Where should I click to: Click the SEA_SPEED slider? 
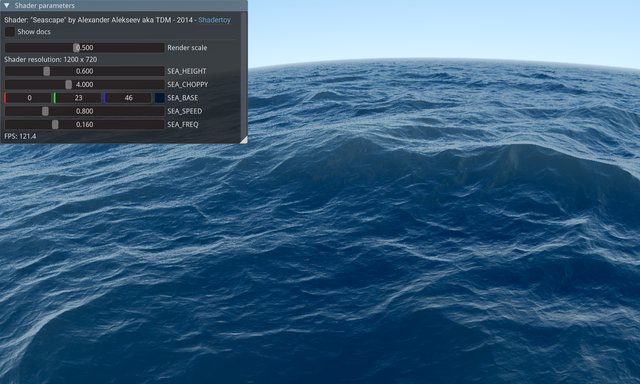pyautogui.click(x=84, y=111)
